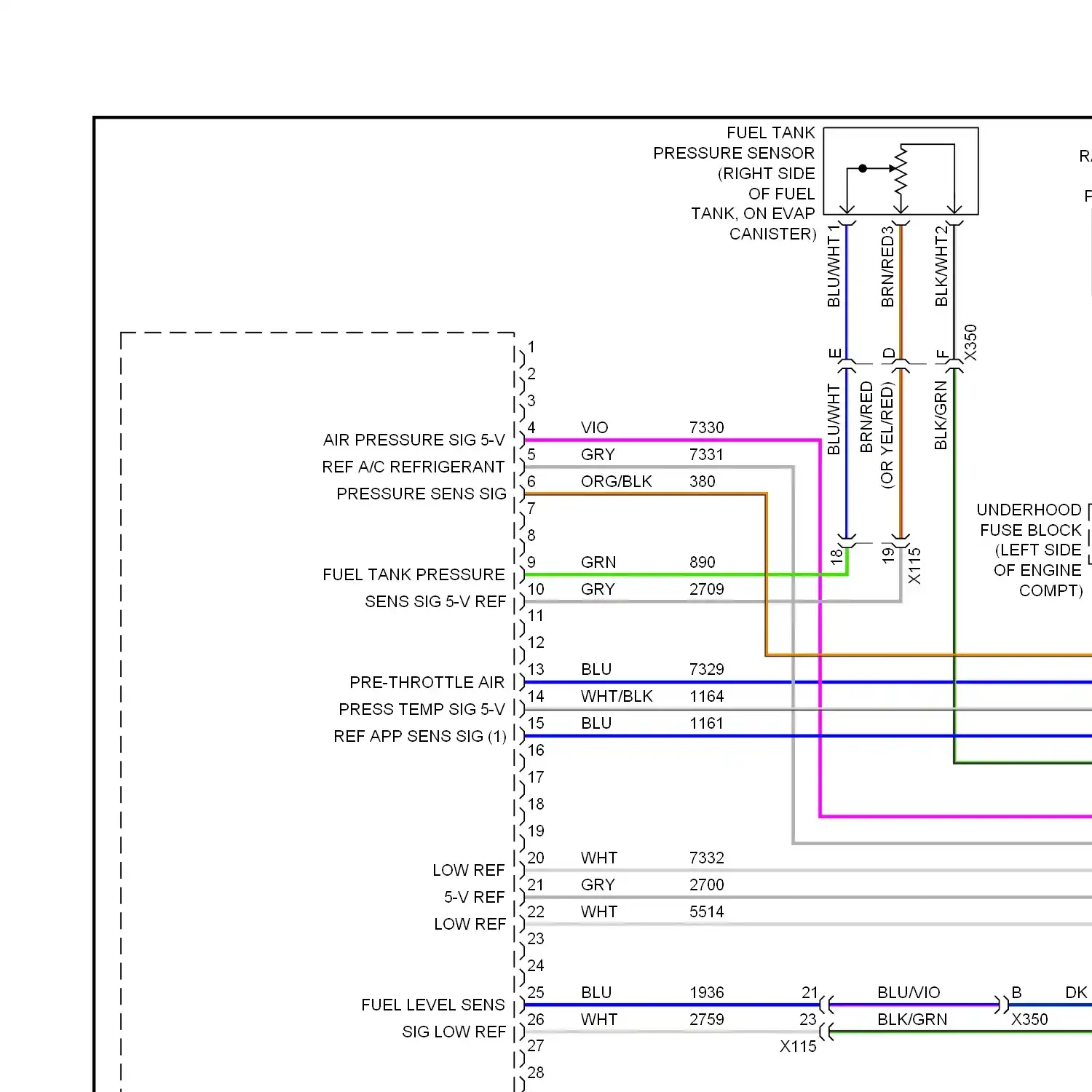1092x1092 pixels.
Task: Click connector terminal letter D
Action: pos(889,354)
